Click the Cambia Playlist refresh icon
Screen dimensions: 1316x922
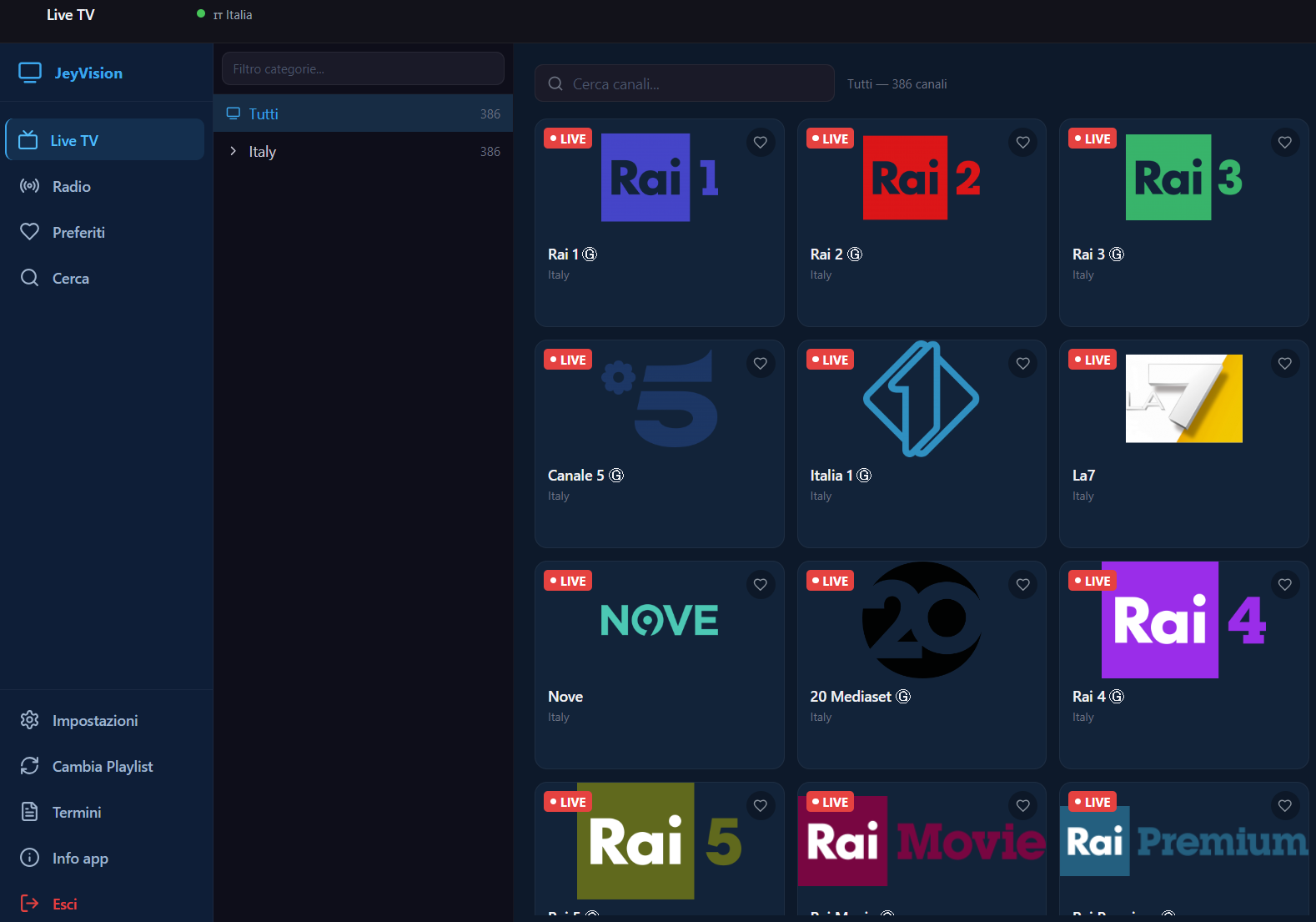(x=30, y=766)
